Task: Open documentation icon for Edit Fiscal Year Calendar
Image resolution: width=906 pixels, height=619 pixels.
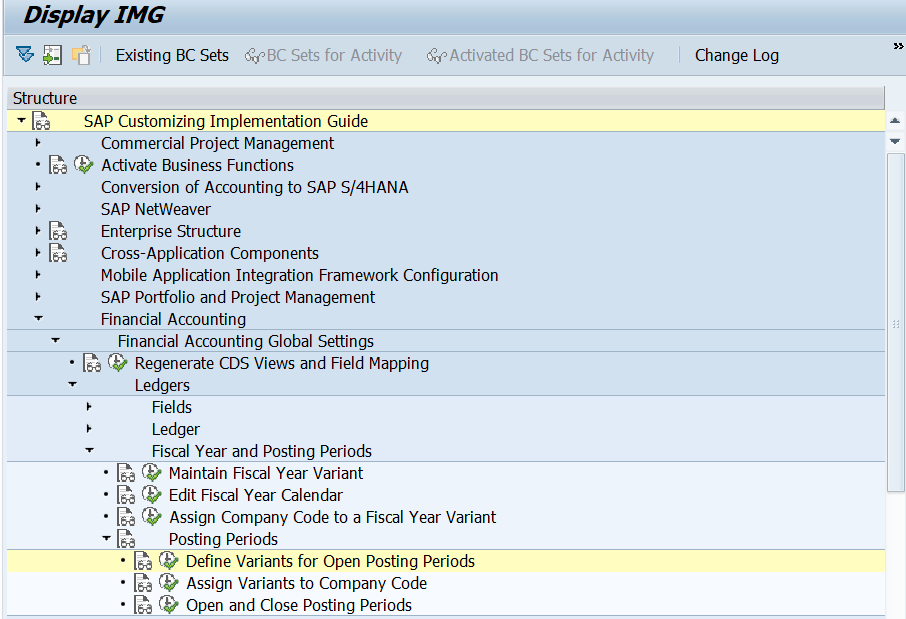Action: (126, 495)
